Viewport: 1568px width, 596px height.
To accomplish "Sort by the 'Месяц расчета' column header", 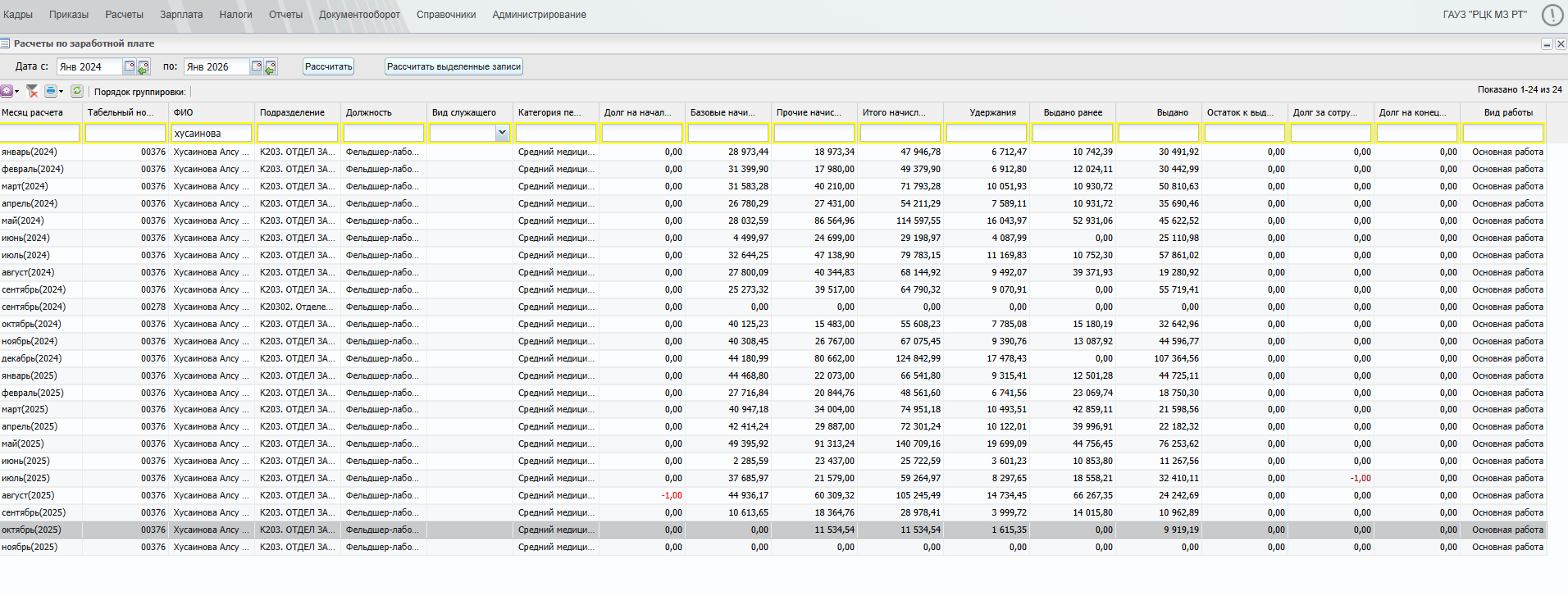I will click(x=33, y=112).
